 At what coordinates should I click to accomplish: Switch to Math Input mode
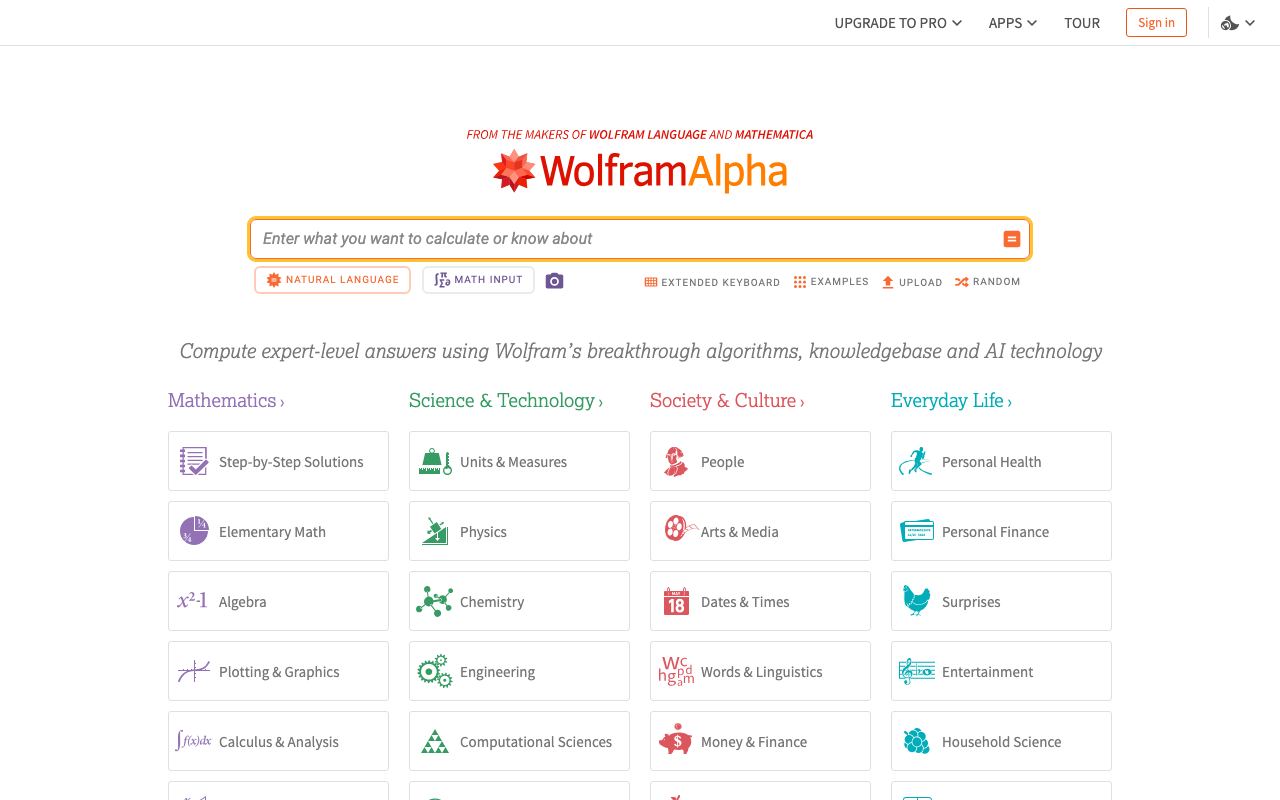click(478, 280)
